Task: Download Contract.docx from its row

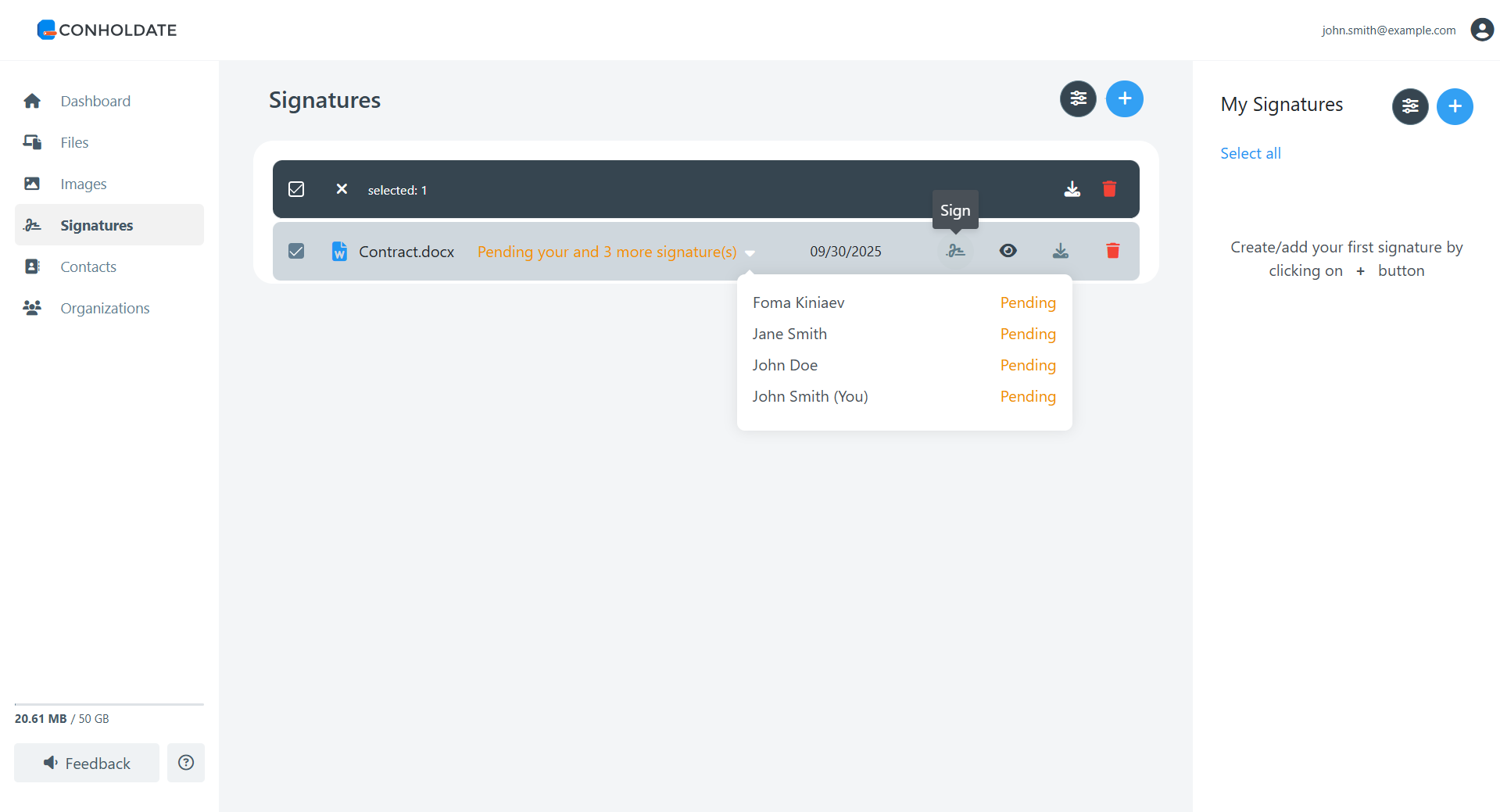Action: [1060, 251]
